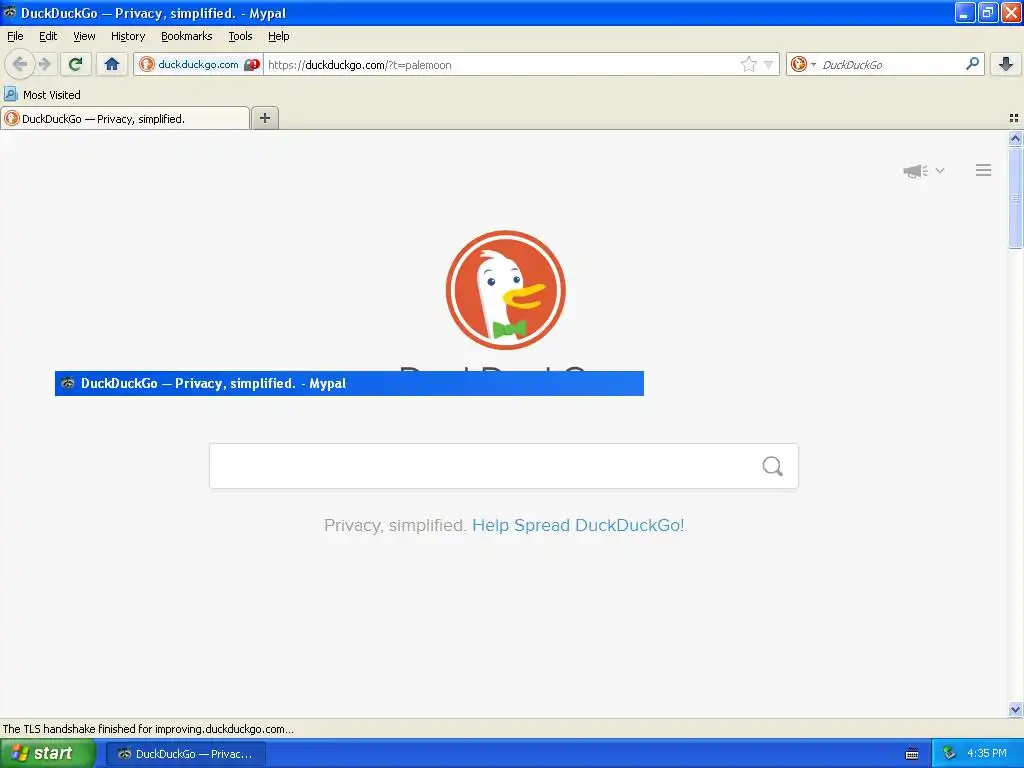This screenshot has height=768, width=1024.
Task: Open the Most Visited bookmarks folder
Action: pos(42,95)
